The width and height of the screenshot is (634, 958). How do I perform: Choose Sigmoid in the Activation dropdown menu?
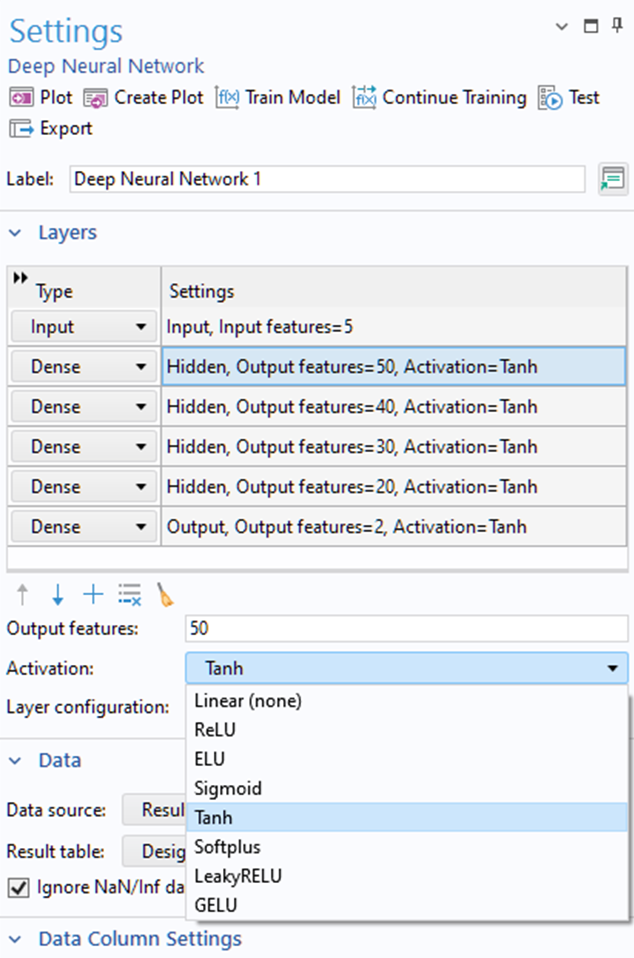[230, 788]
